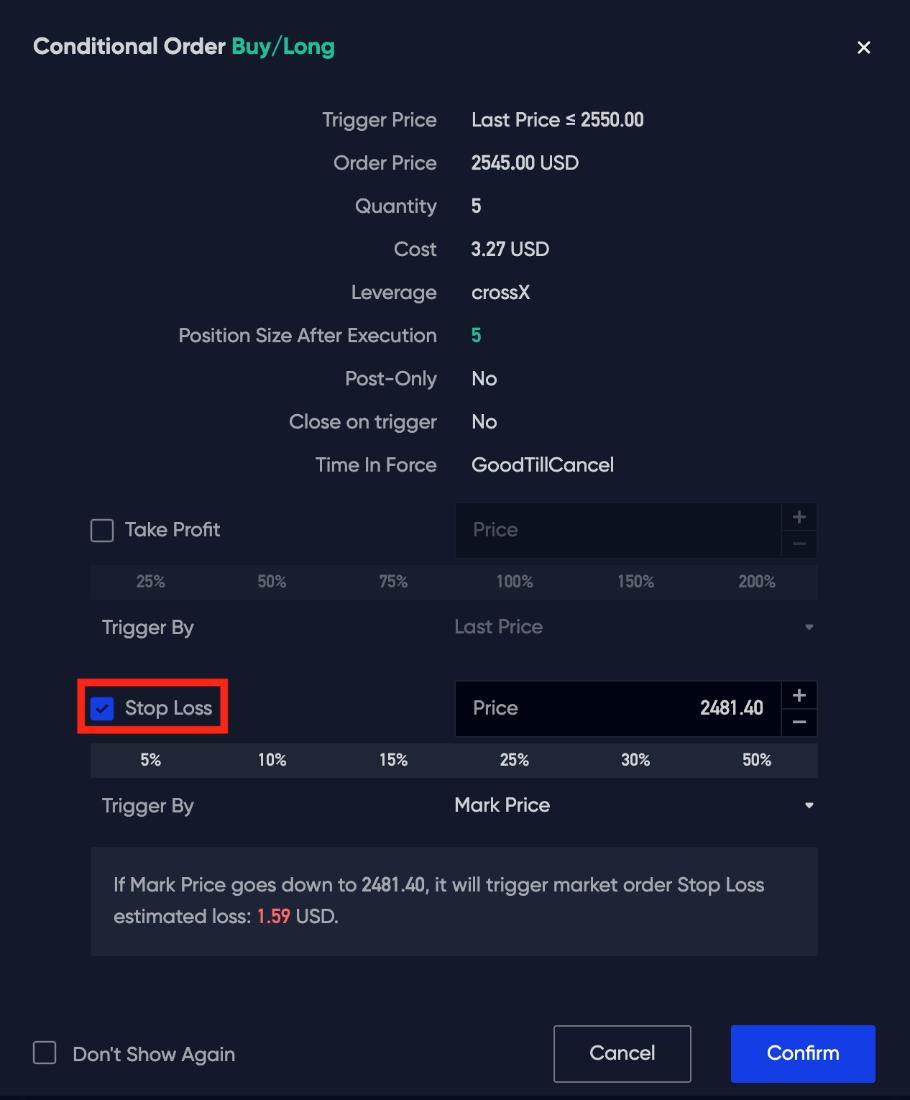The image size is (910, 1100).
Task: Click the plus stepper beside Stop Loss price
Action: 799,695
